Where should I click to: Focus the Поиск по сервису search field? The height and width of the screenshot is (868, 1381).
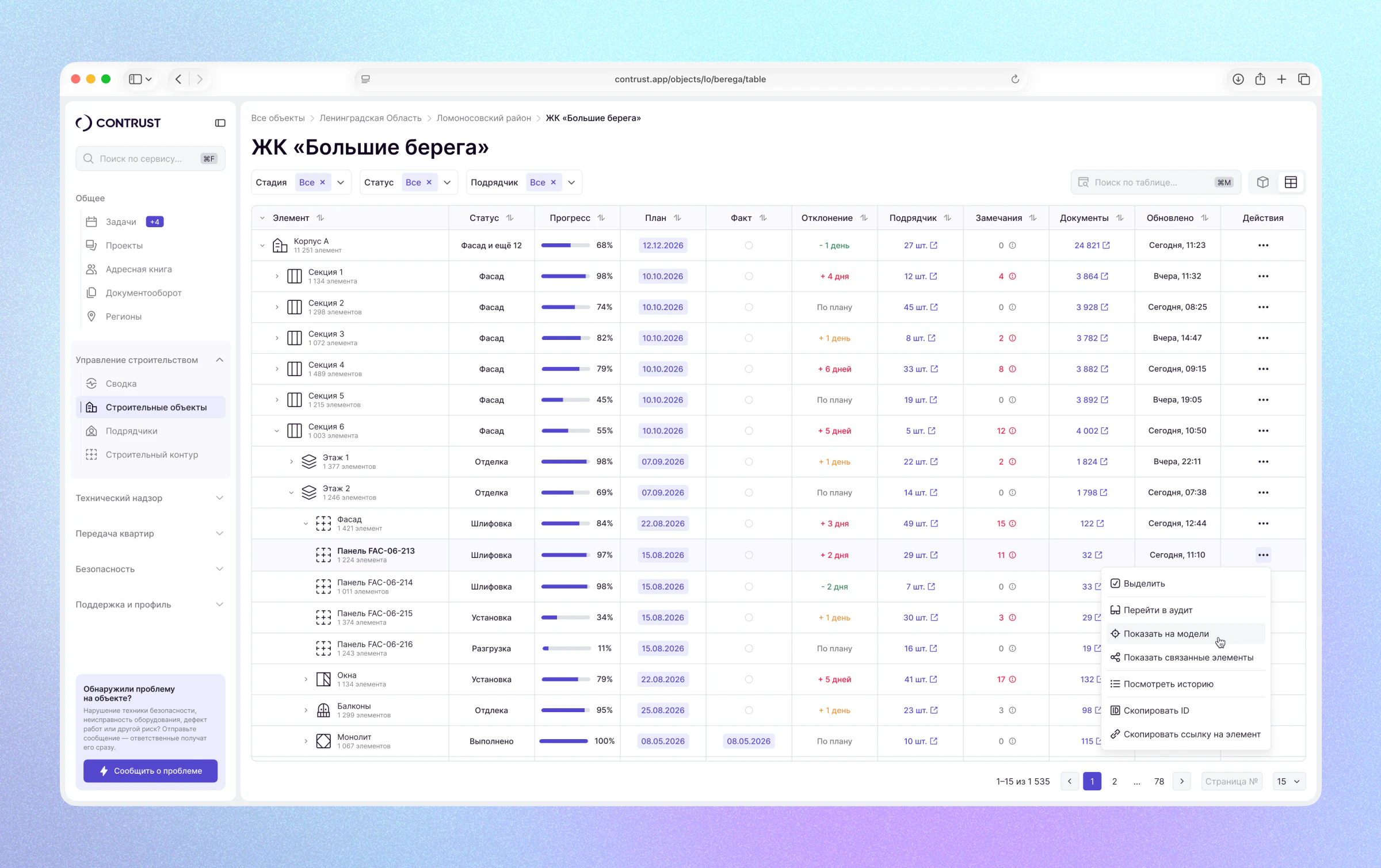coord(150,159)
